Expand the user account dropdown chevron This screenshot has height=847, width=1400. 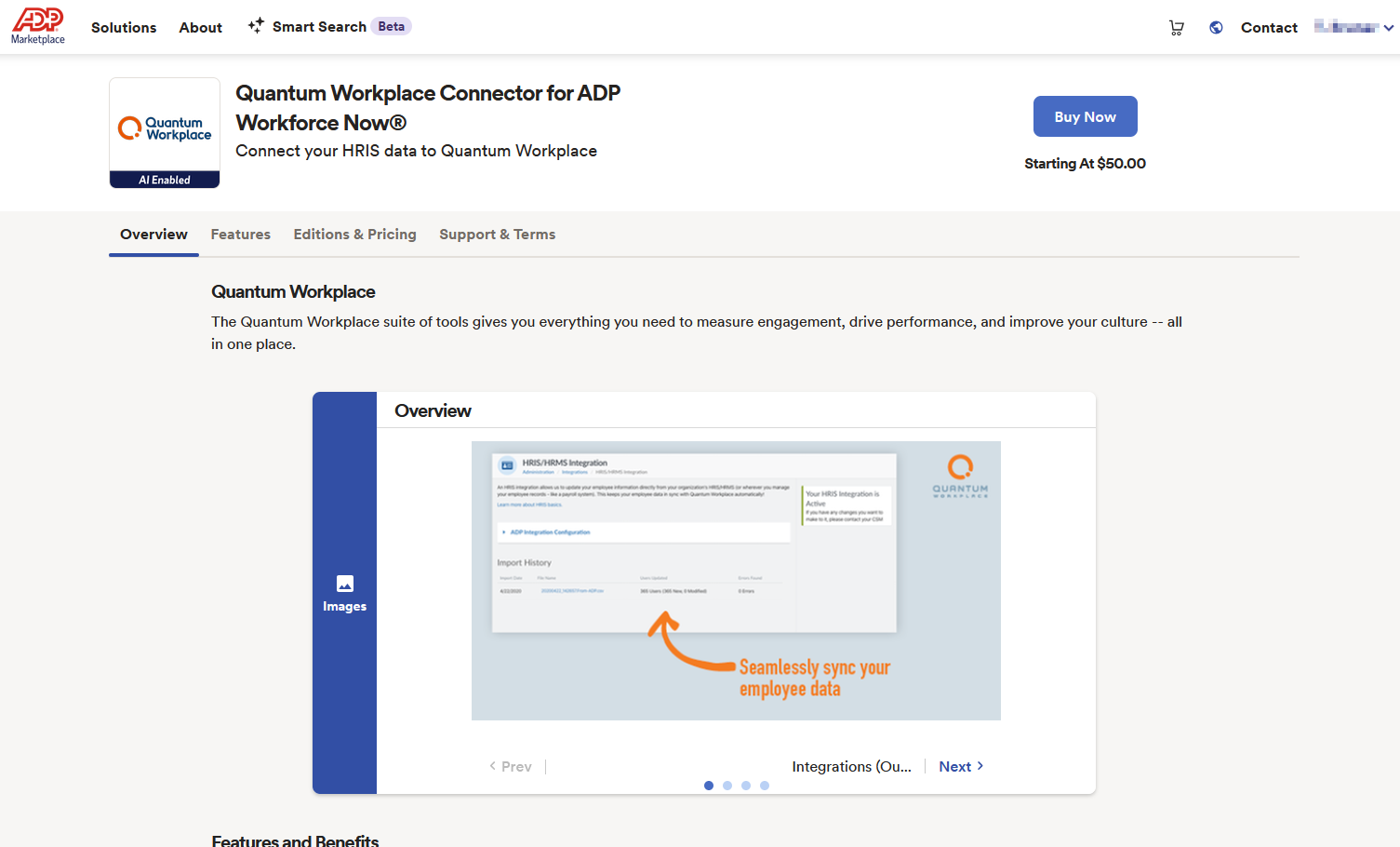(x=1389, y=28)
